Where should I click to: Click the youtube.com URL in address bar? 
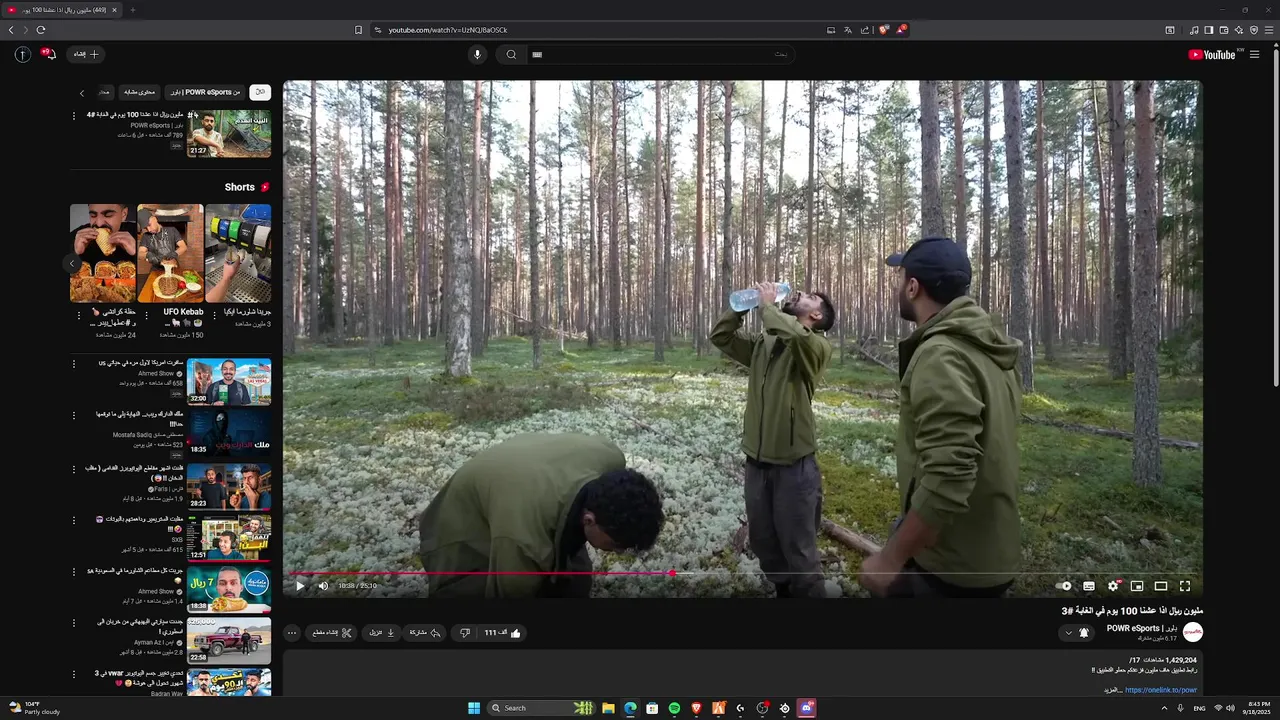[x=448, y=30]
